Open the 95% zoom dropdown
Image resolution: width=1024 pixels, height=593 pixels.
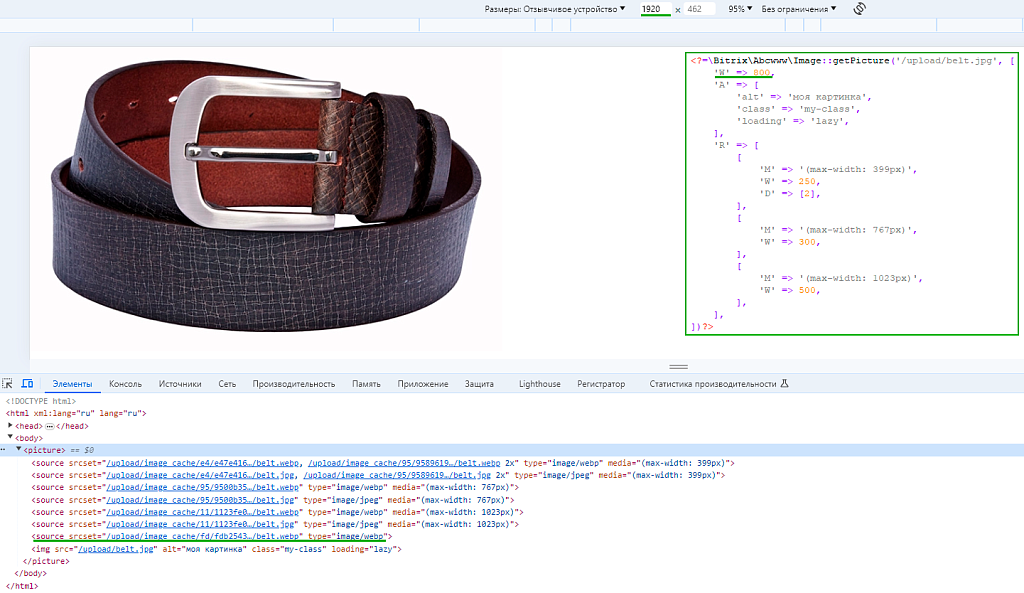pos(740,9)
